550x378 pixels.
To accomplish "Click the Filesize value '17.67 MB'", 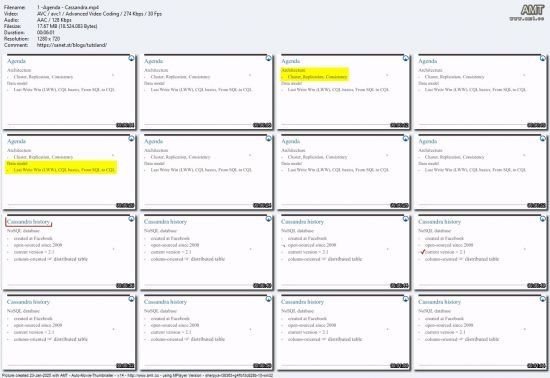I will [67, 26].
